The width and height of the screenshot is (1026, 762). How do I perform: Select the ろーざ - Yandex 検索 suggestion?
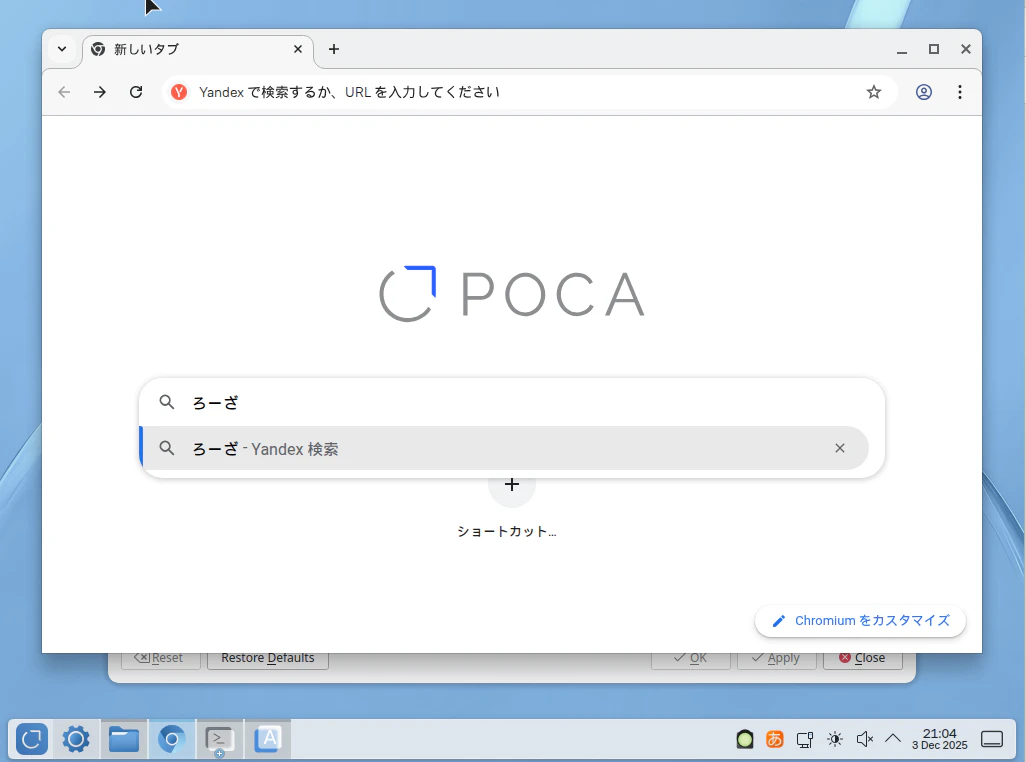tap(505, 449)
